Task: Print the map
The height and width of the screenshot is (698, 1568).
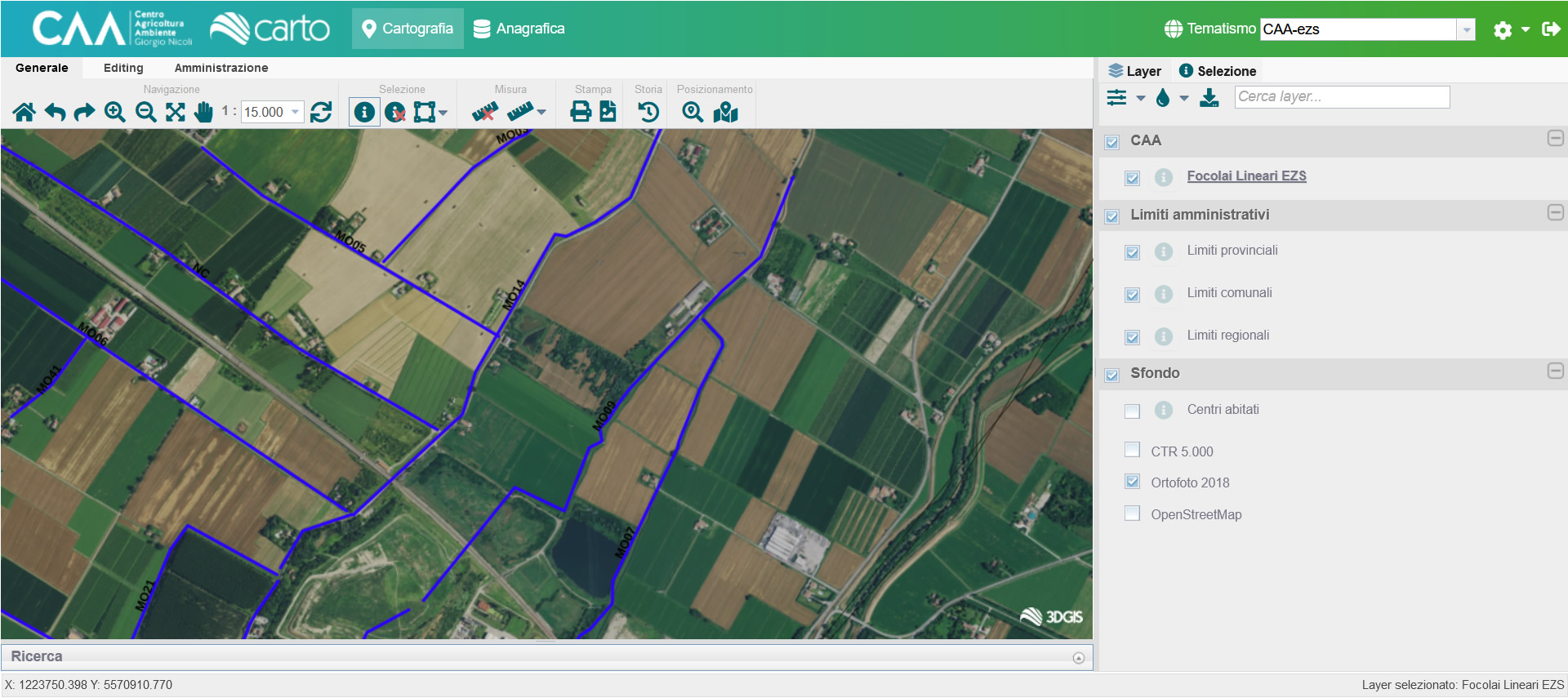Action: point(581,112)
